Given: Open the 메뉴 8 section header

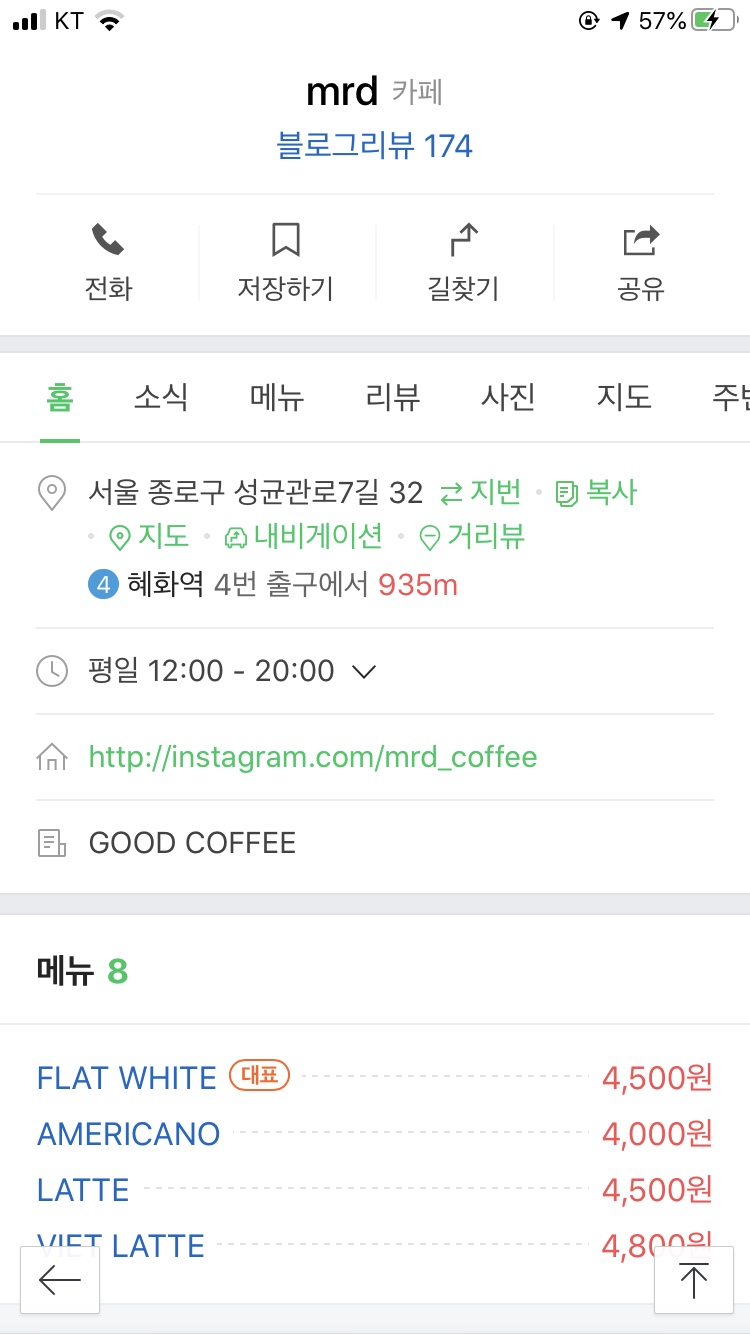Looking at the screenshot, I should click(83, 971).
